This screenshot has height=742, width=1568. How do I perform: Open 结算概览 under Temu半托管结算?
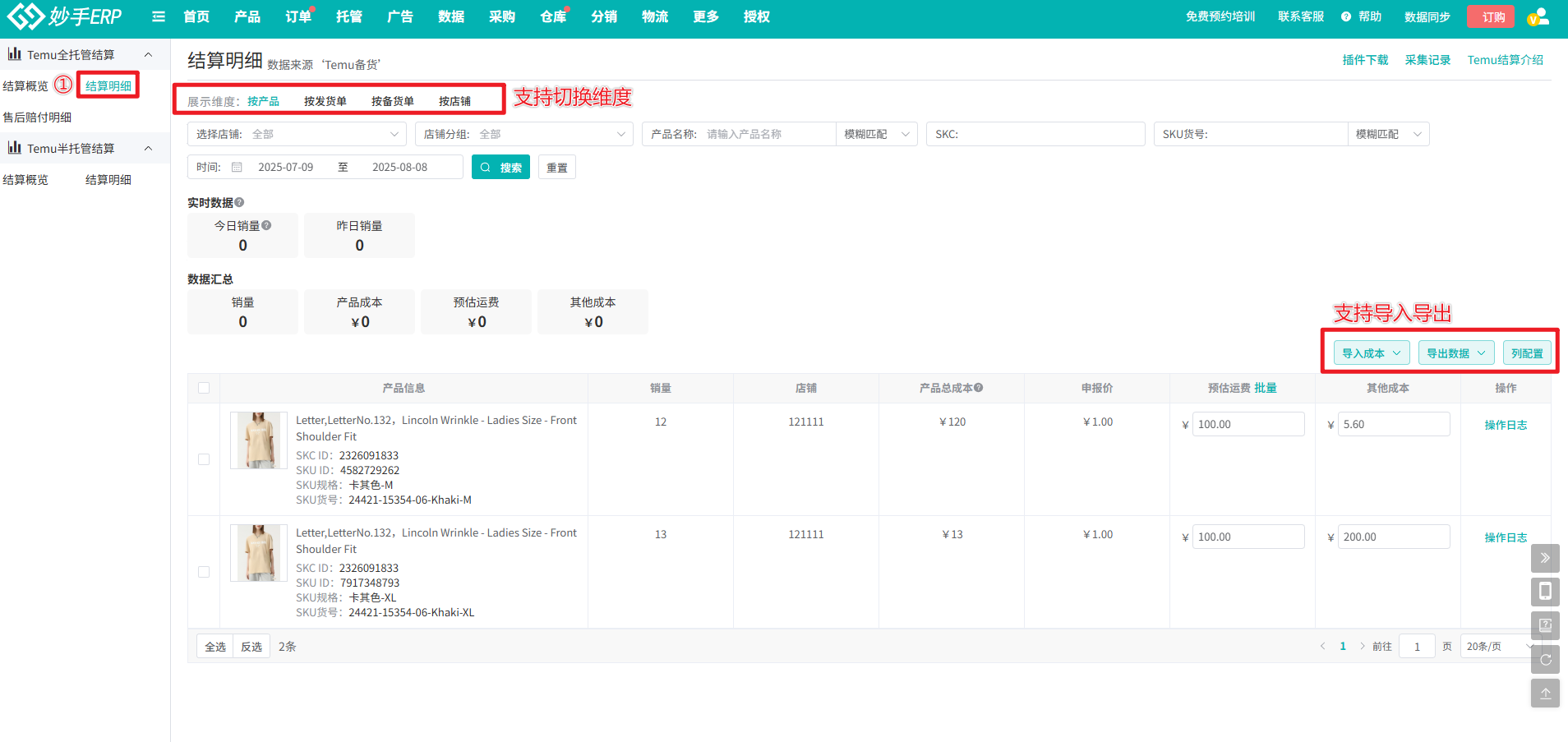(x=25, y=179)
